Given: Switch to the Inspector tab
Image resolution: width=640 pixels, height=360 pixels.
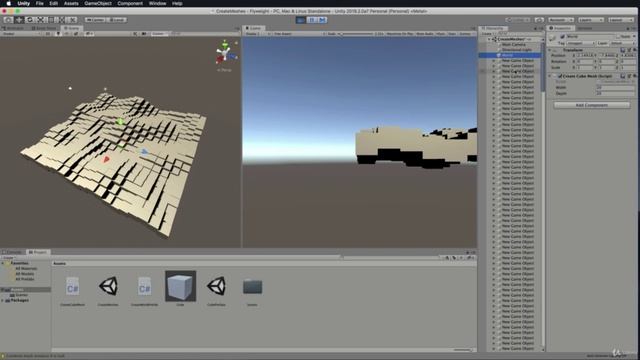Looking at the screenshot, I should click(561, 28).
